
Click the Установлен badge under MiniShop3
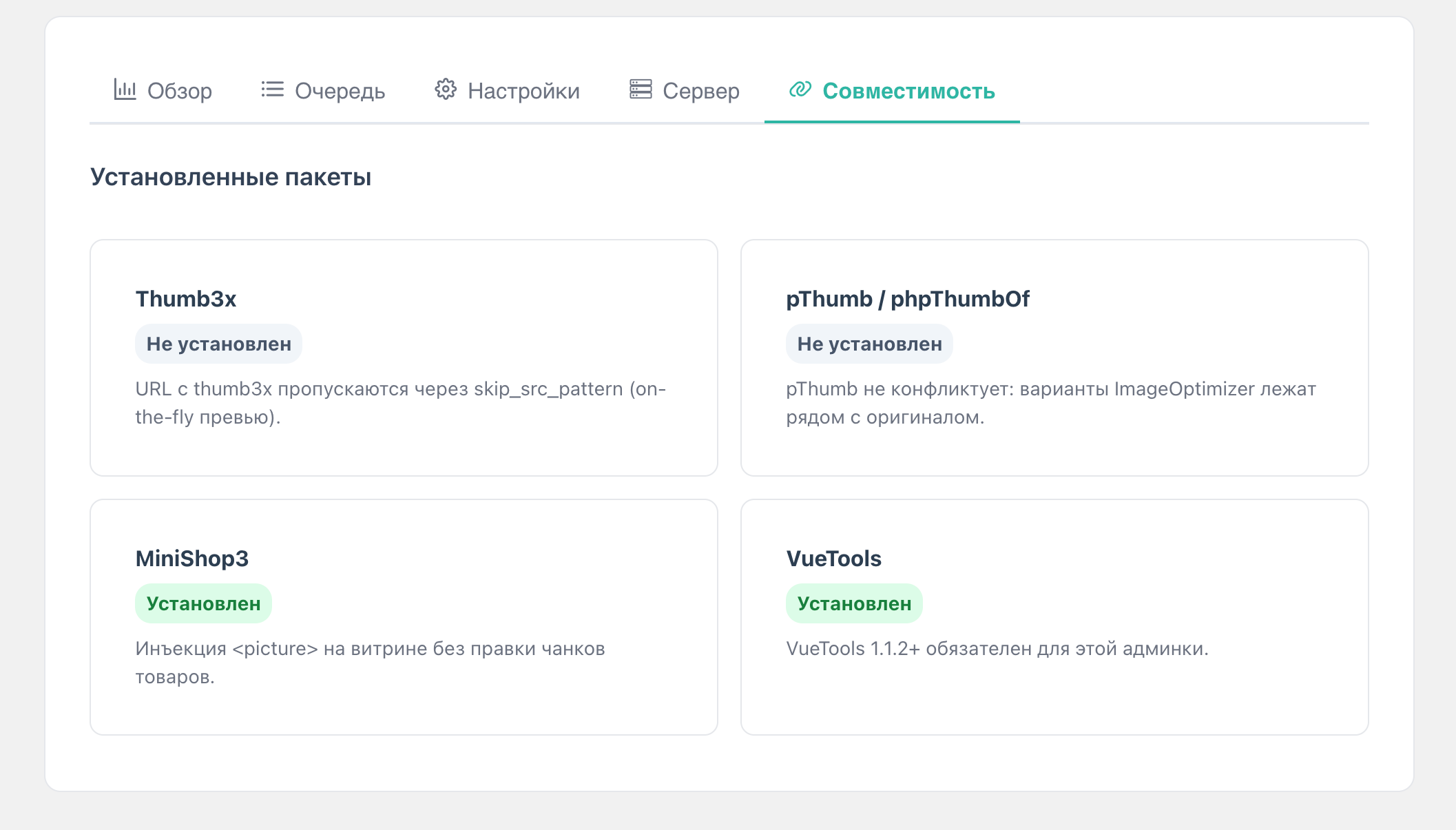pos(203,603)
